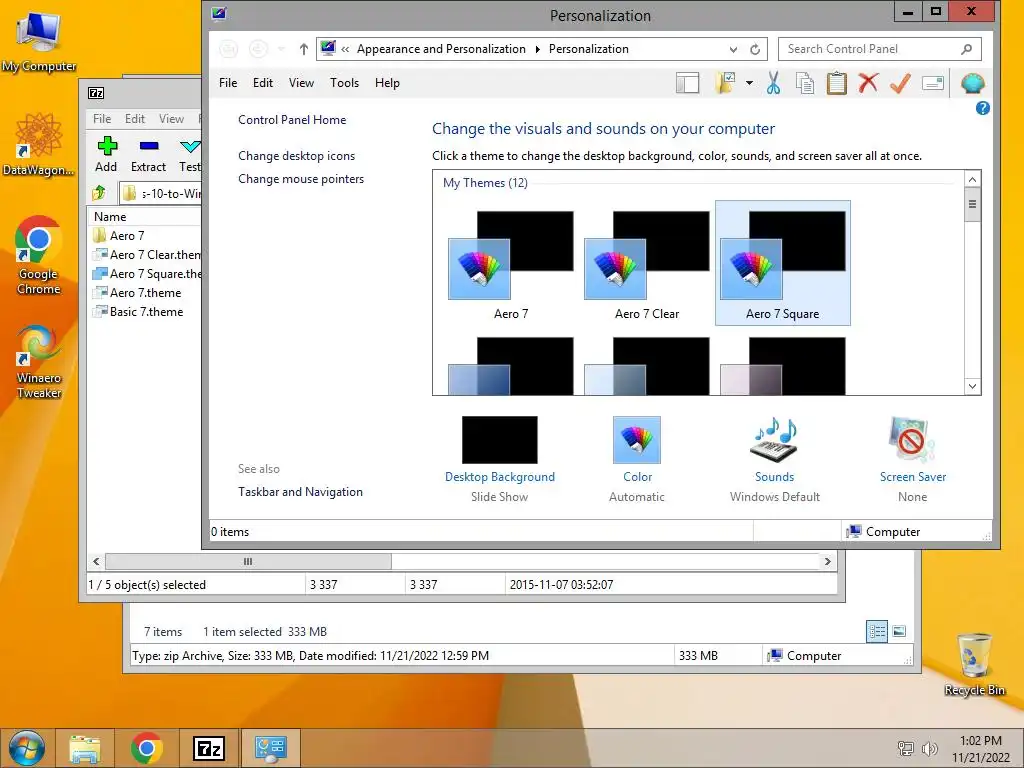Open the Winaero Tweaker desktop shortcut
This screenshot has width=1024, height=768.
pyautogui.click(x=39, y=362)
